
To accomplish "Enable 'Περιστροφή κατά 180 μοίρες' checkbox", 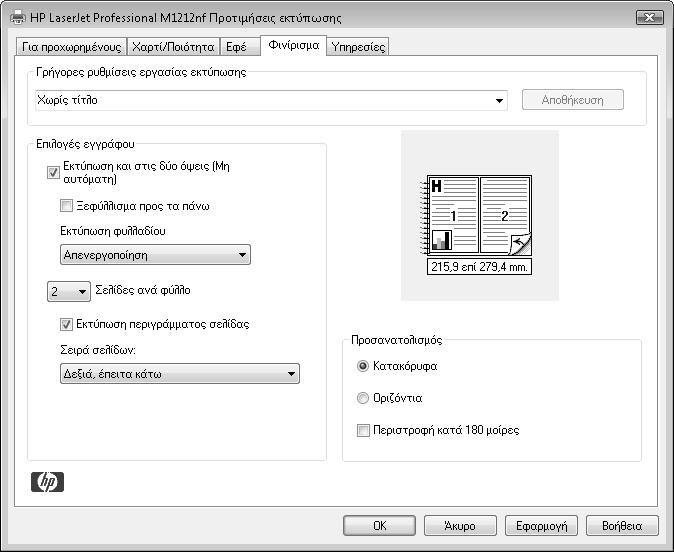I will click(363, 430).
